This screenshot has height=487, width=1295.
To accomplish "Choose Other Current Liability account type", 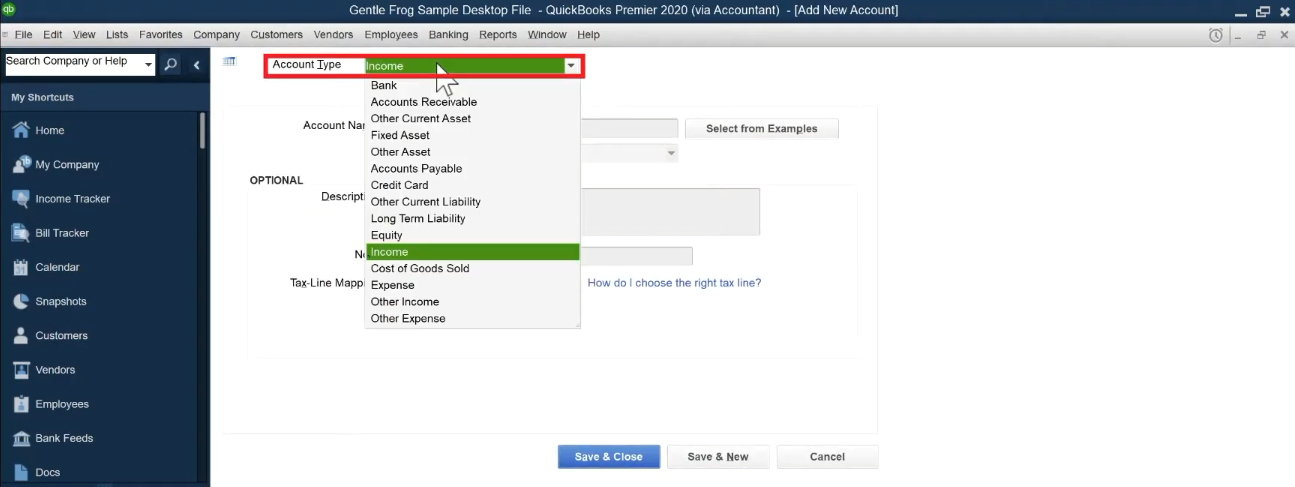I will point(473,202).
